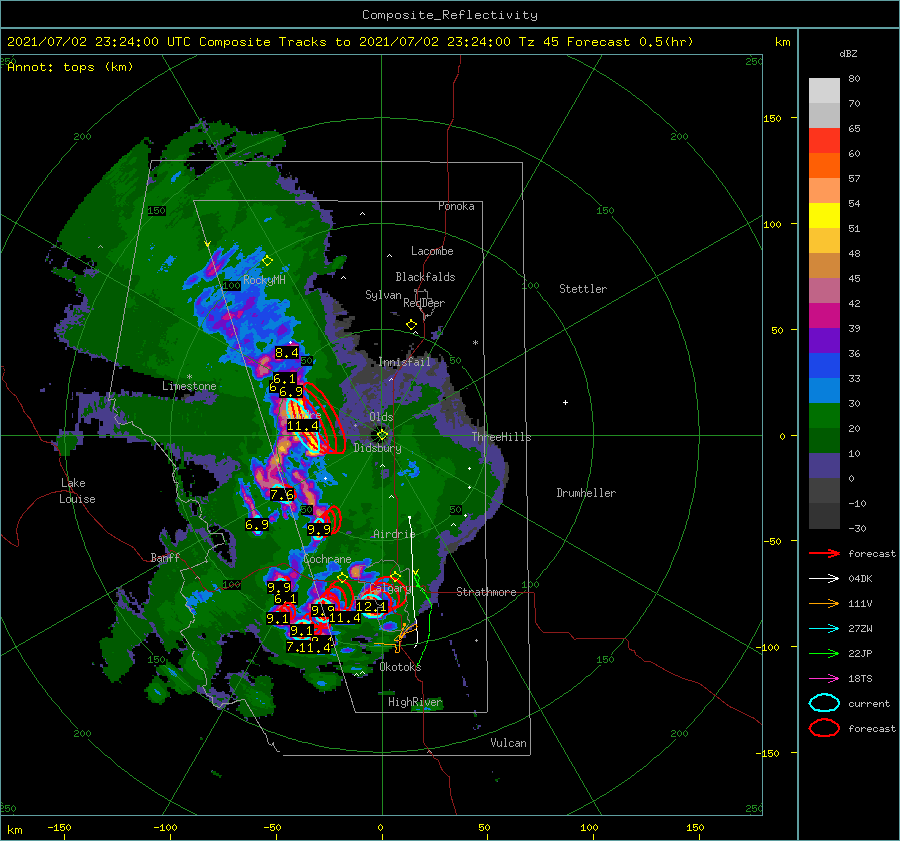Click the Drumheller city label
The width and height of the screenshot is (900, 841).
586,493
